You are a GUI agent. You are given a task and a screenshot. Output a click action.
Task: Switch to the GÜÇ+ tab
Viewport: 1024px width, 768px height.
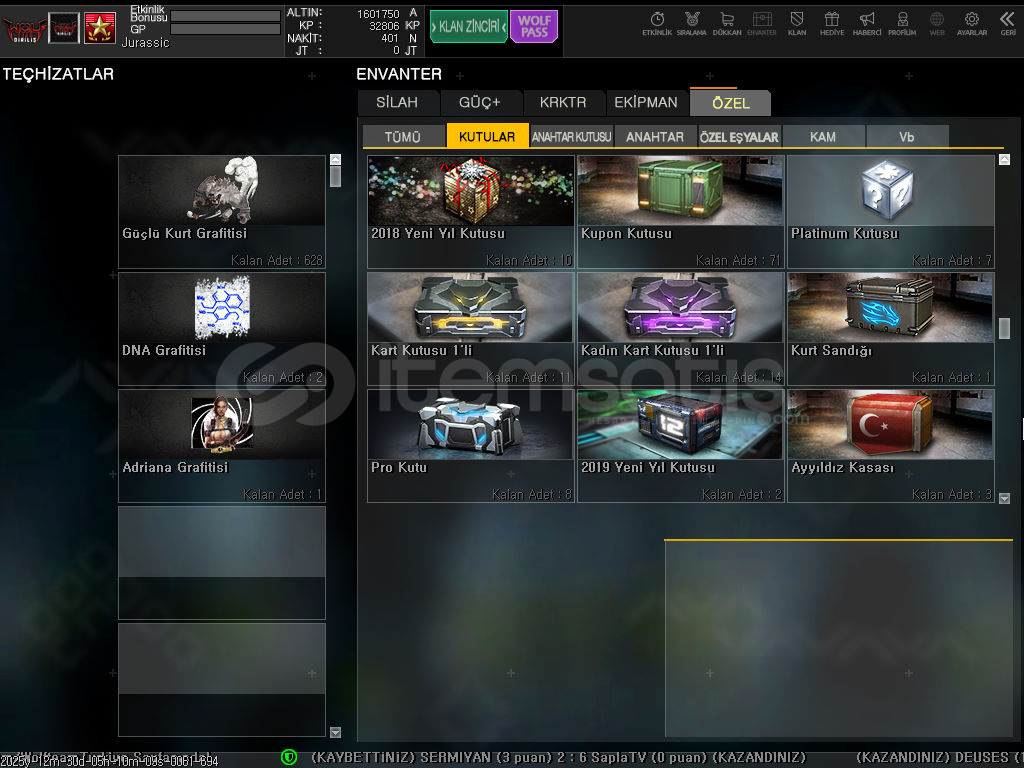pyautogui.click(x=479, y=103)
